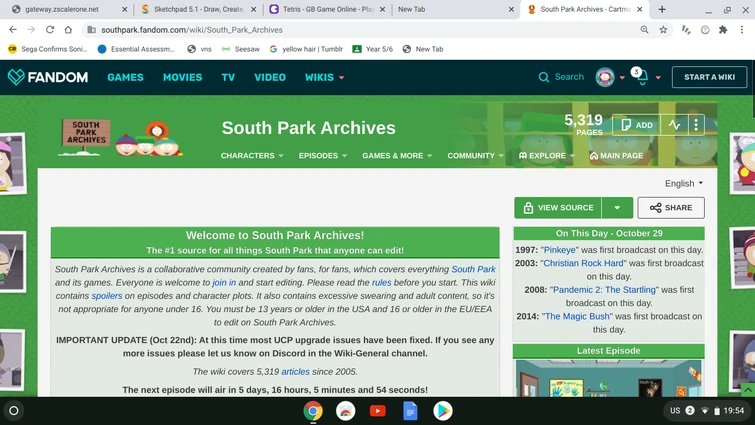This screenshot has width=755, height=425.
Task: Open the English language selector
Action: (684, 183)
